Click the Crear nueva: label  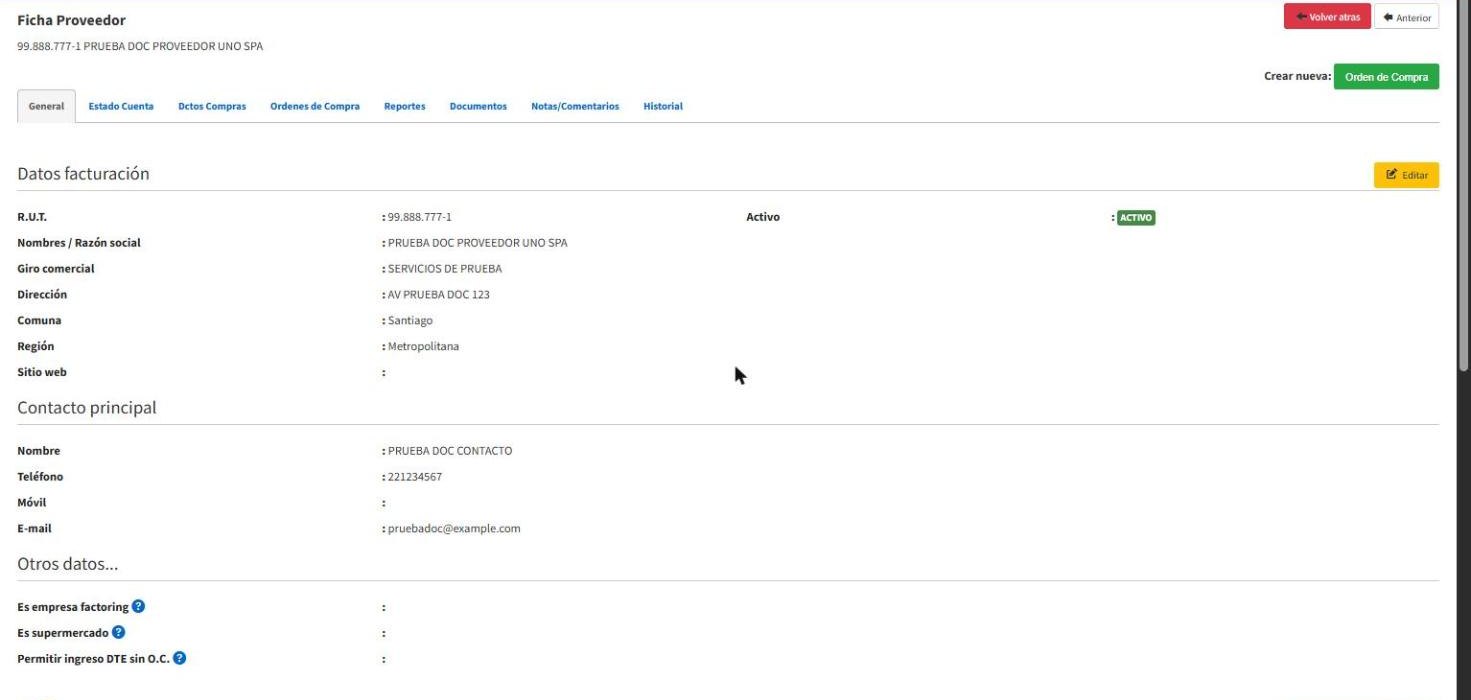pos(1297,77)
